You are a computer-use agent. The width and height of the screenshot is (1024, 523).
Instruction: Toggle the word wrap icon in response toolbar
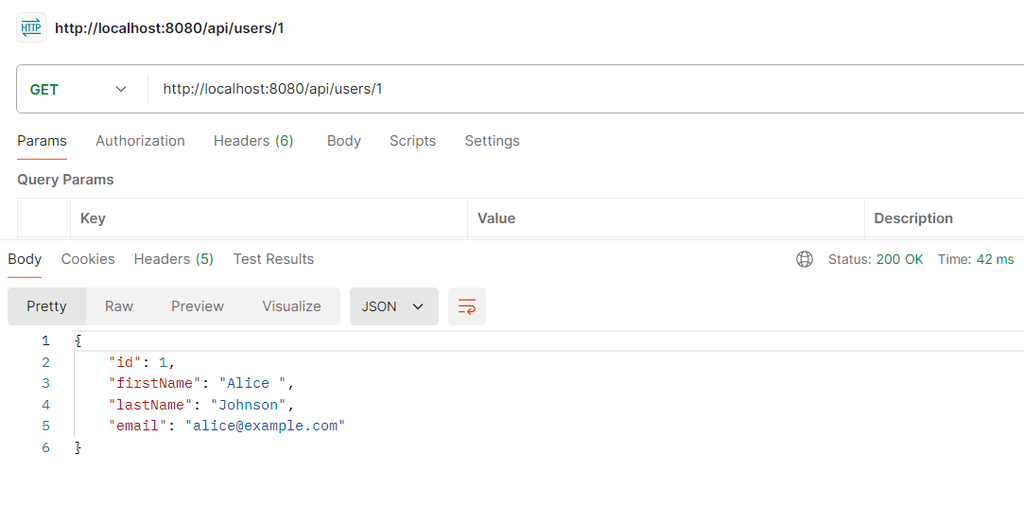tap(467, 306)
